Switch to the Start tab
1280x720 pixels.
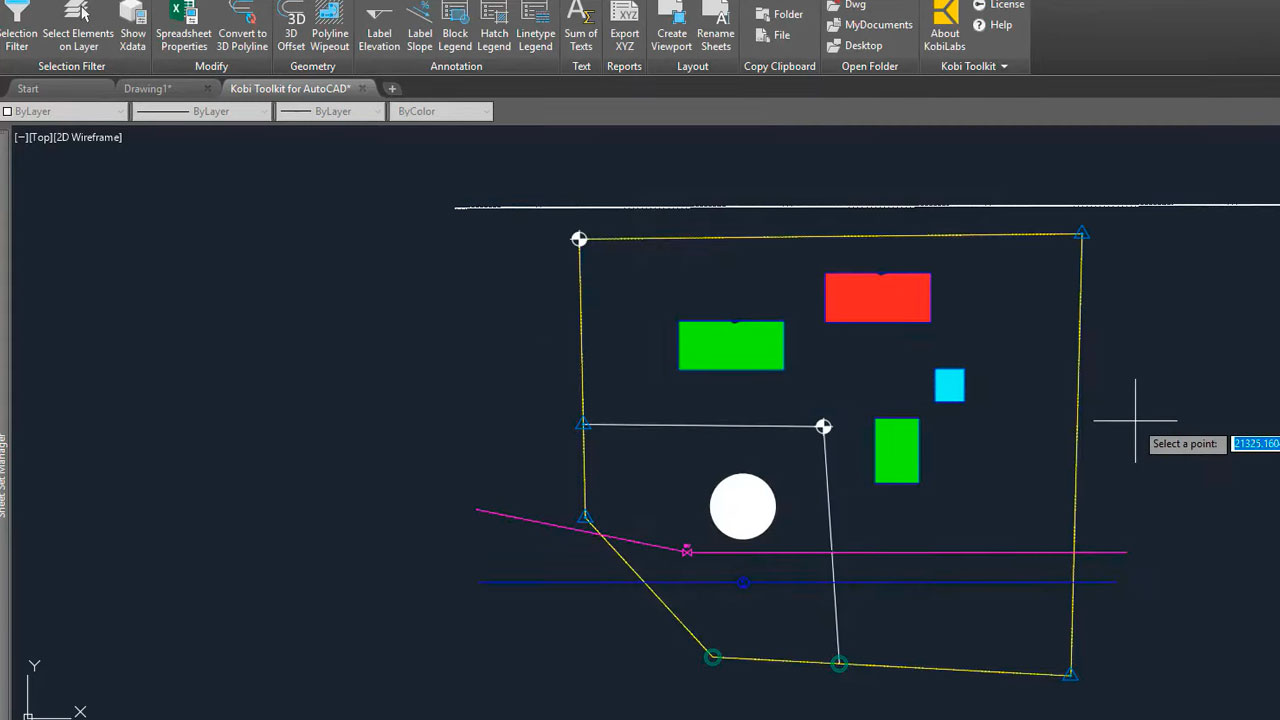(28, 89)
